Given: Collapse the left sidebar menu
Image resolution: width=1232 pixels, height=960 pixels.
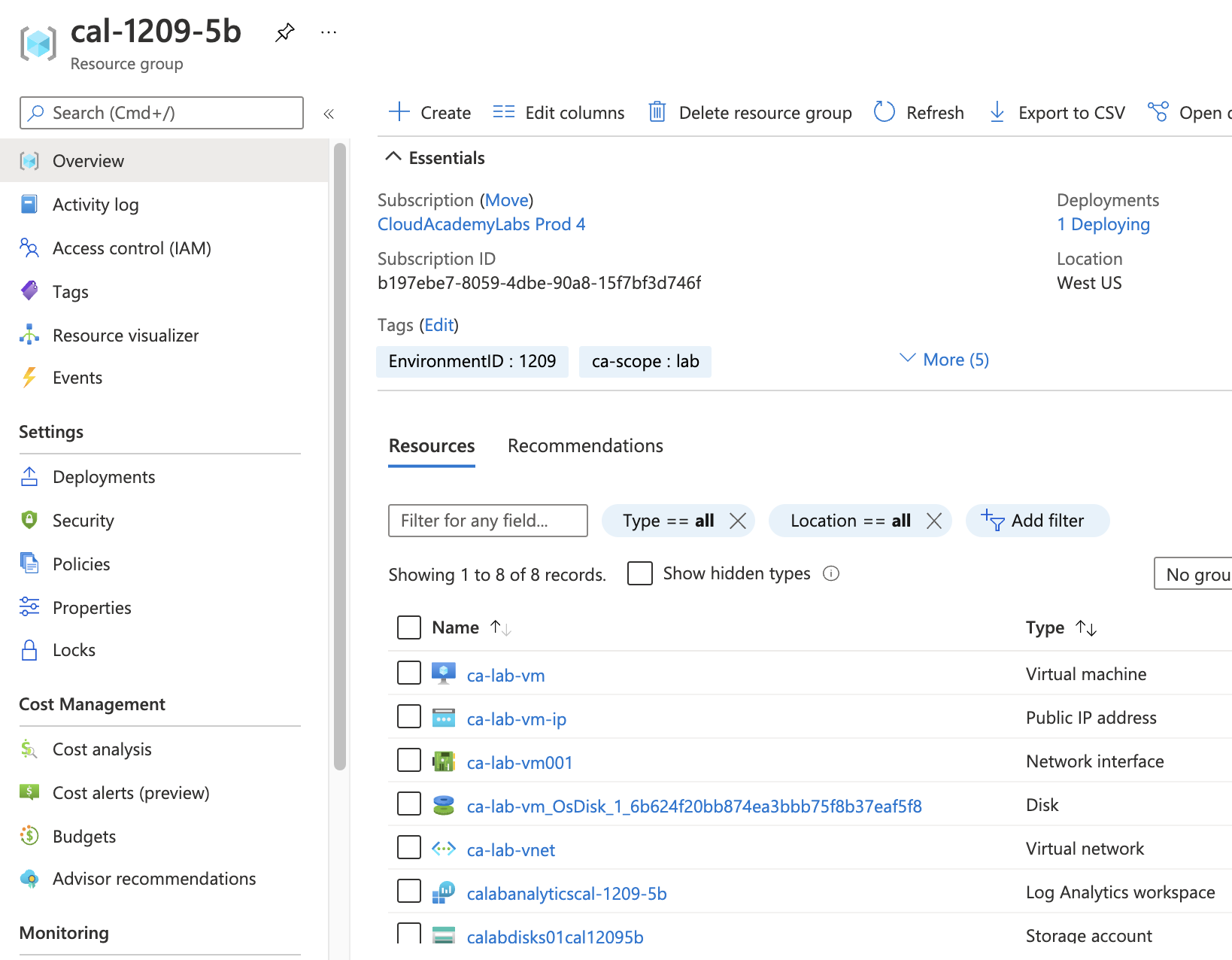Looking at the screenshot, I should pos(329,114).
